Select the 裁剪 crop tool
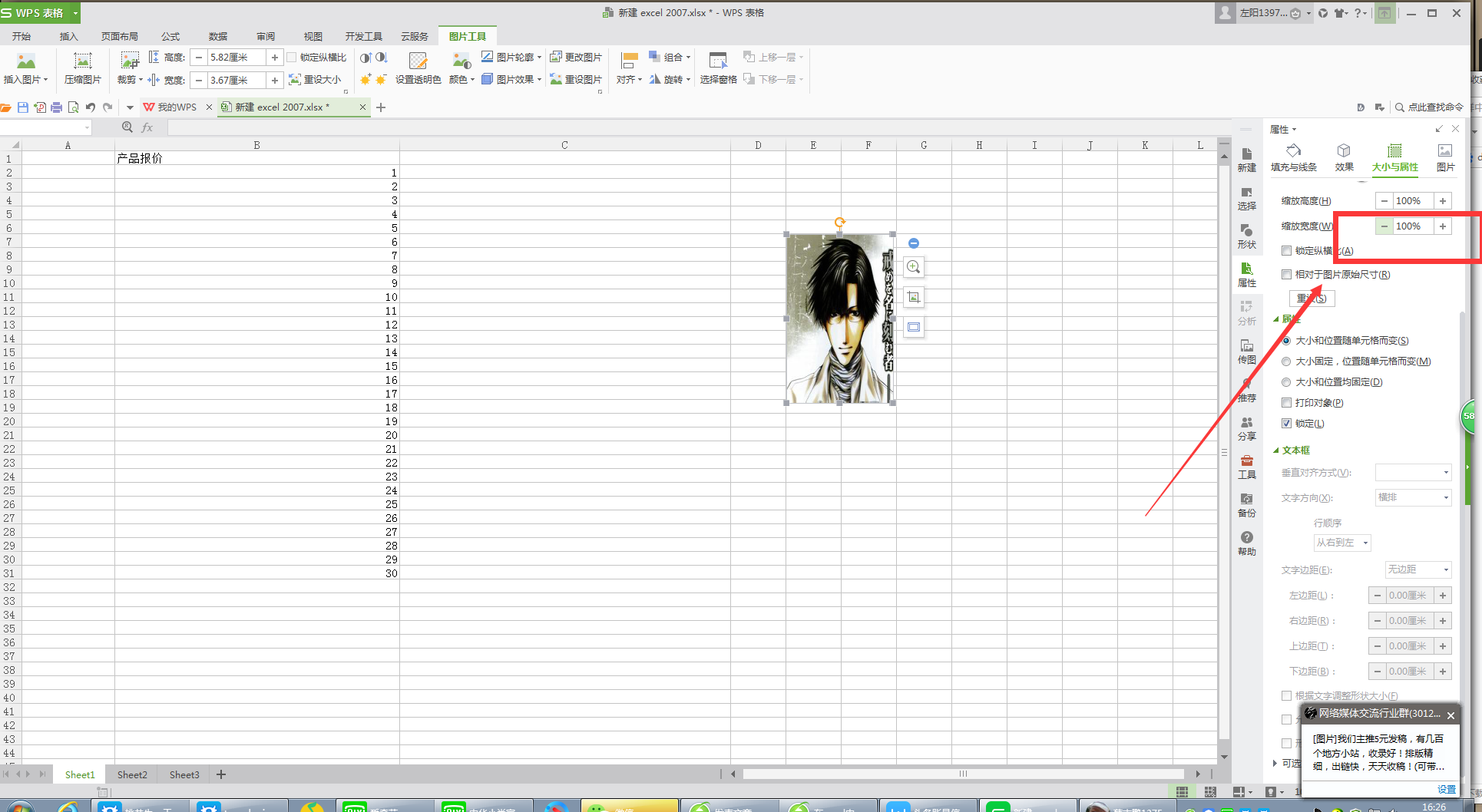Image resolution: width=1482 pixels, height=812 pixels. pyautogui.click(x=130, y=68)
